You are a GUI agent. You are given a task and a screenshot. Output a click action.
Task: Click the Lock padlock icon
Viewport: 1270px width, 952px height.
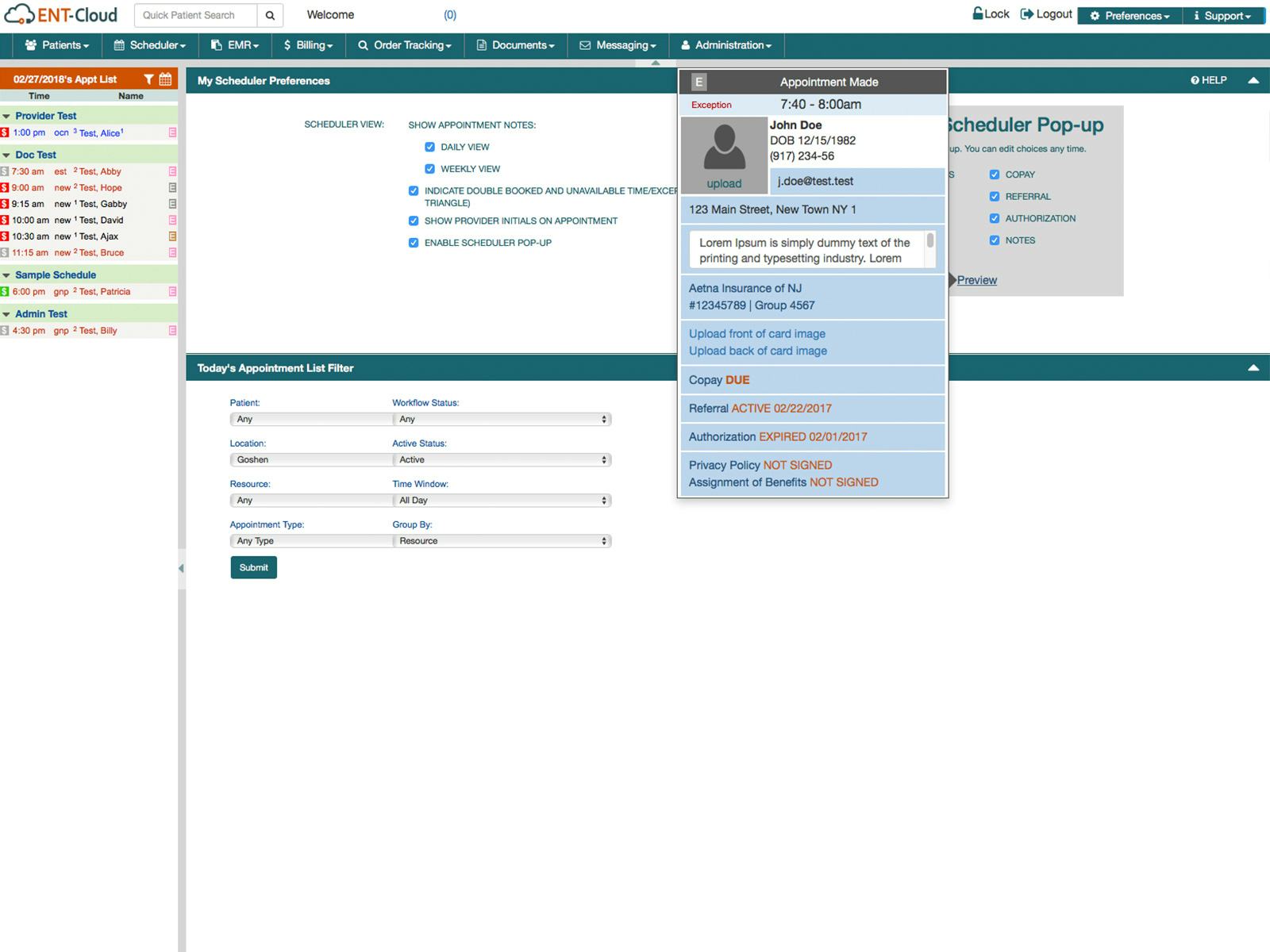tap(978, 14)
